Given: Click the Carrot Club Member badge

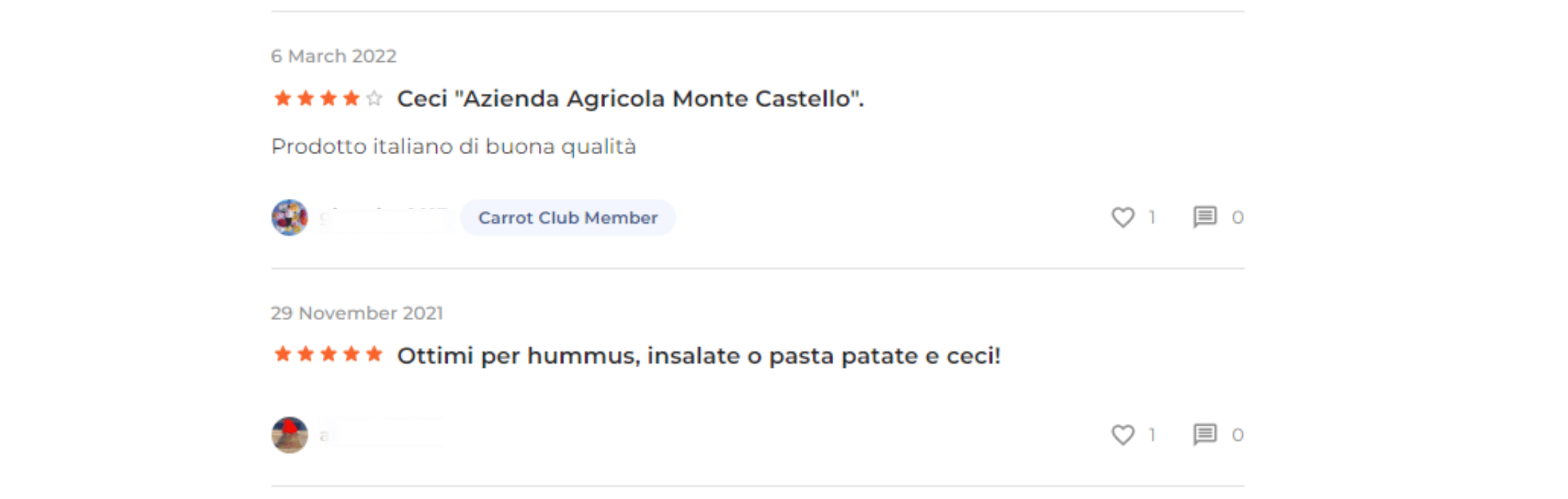Looking at the screenshot, I should click(567, 217).
